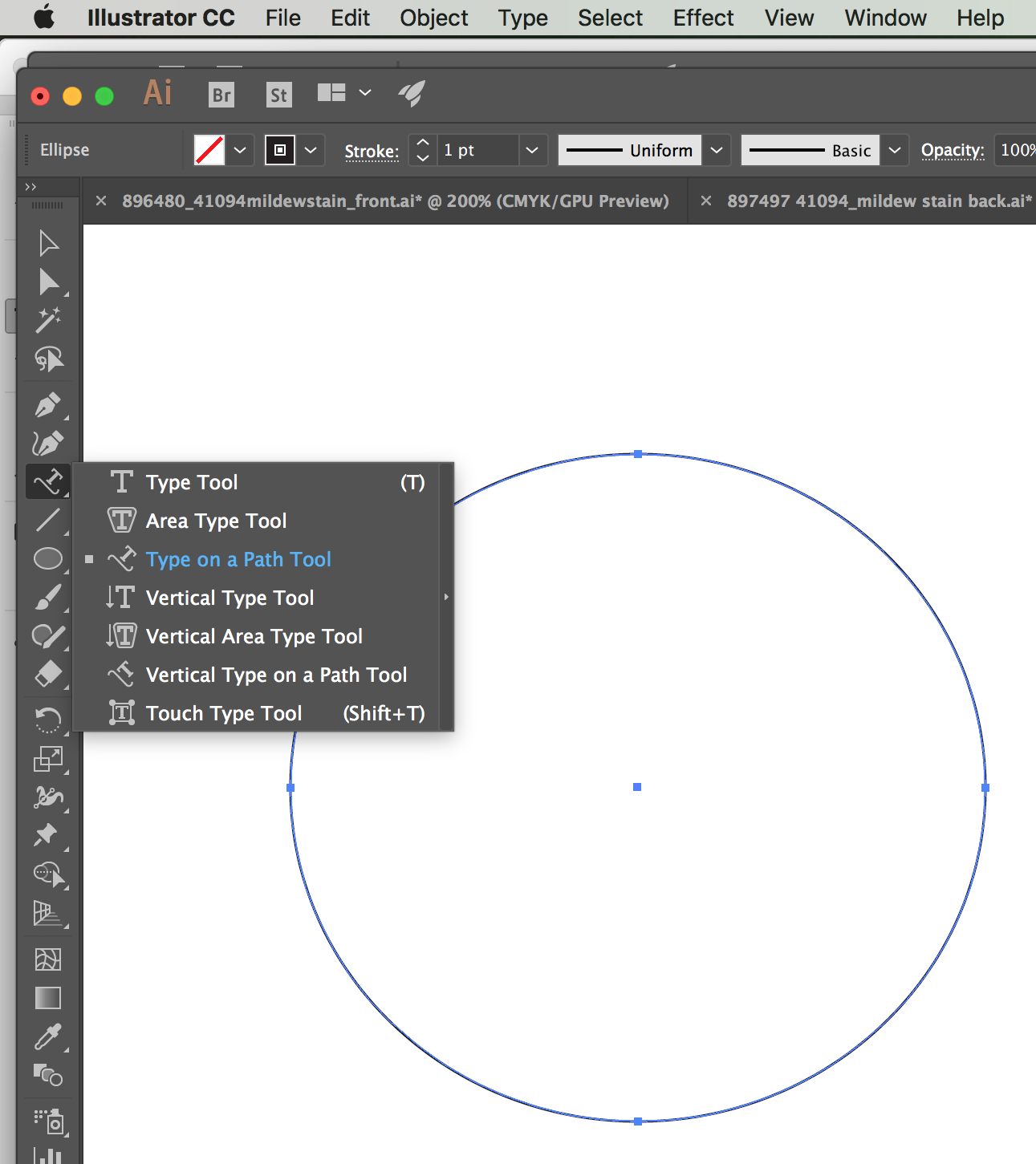
Task: Expand the fill color dropdown arrow
Action: 240,150
